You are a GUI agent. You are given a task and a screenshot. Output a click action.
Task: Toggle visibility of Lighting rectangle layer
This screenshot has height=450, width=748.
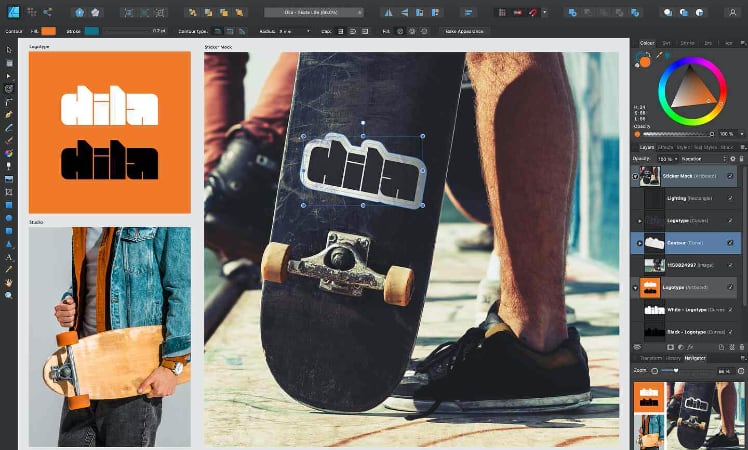[732, 198]
